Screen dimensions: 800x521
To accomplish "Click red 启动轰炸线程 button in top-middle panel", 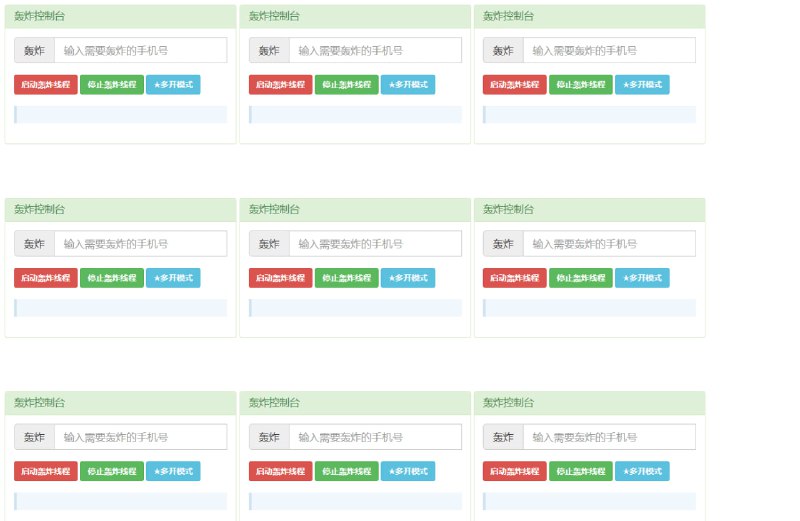I will click(280, 85).
